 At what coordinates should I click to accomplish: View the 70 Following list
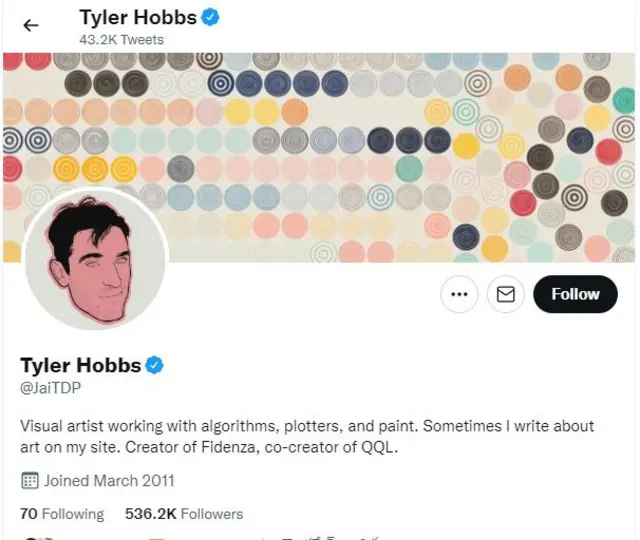[62, 514]
